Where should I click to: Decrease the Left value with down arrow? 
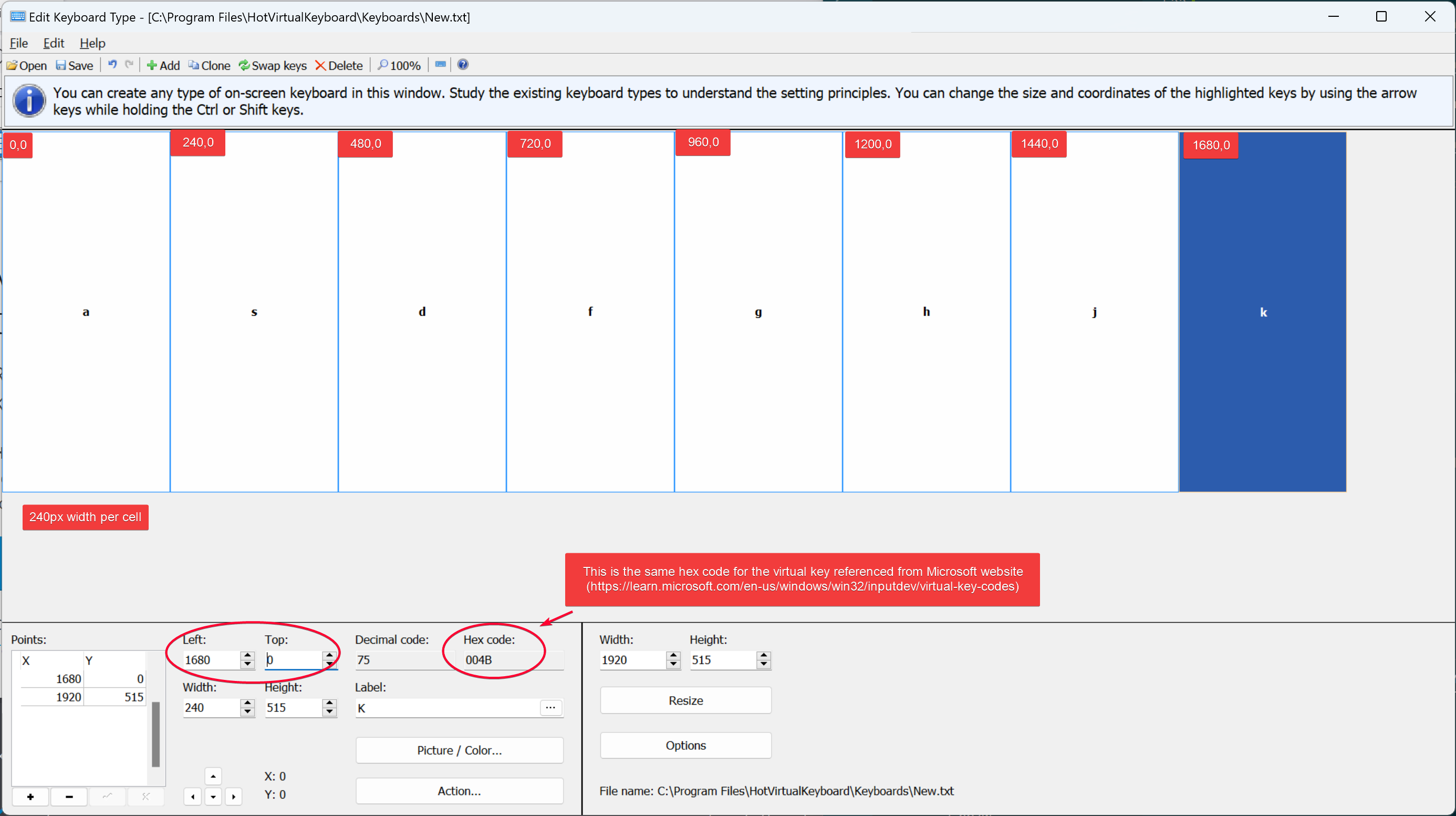click(x=247, y=665)
